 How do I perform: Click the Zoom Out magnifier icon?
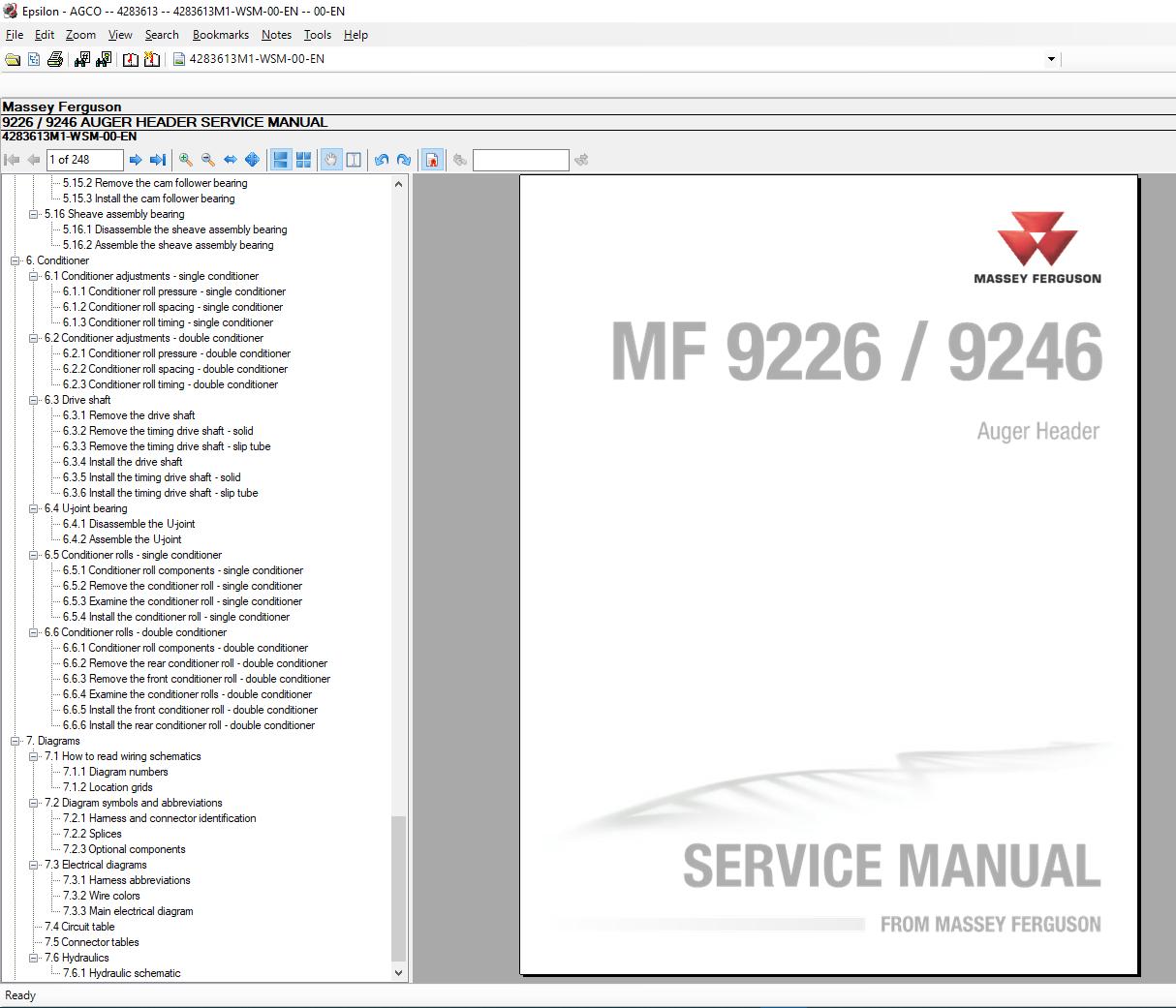tap(207, 160)
